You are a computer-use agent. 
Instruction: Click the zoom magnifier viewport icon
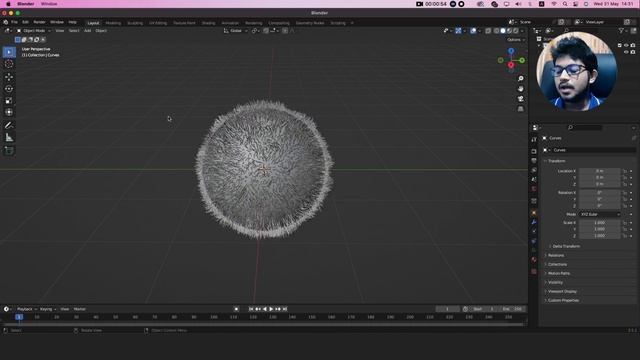pyautogui.click(x=520, y=78)
